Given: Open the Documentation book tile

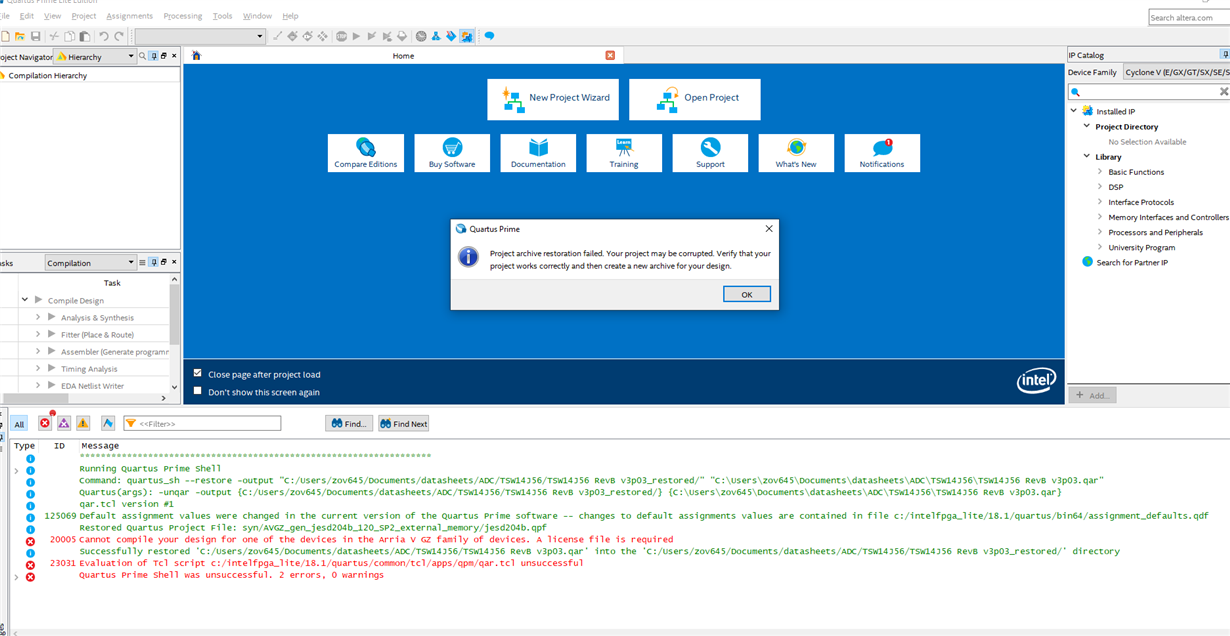Looking at the screenshot, I should point(538,153).
